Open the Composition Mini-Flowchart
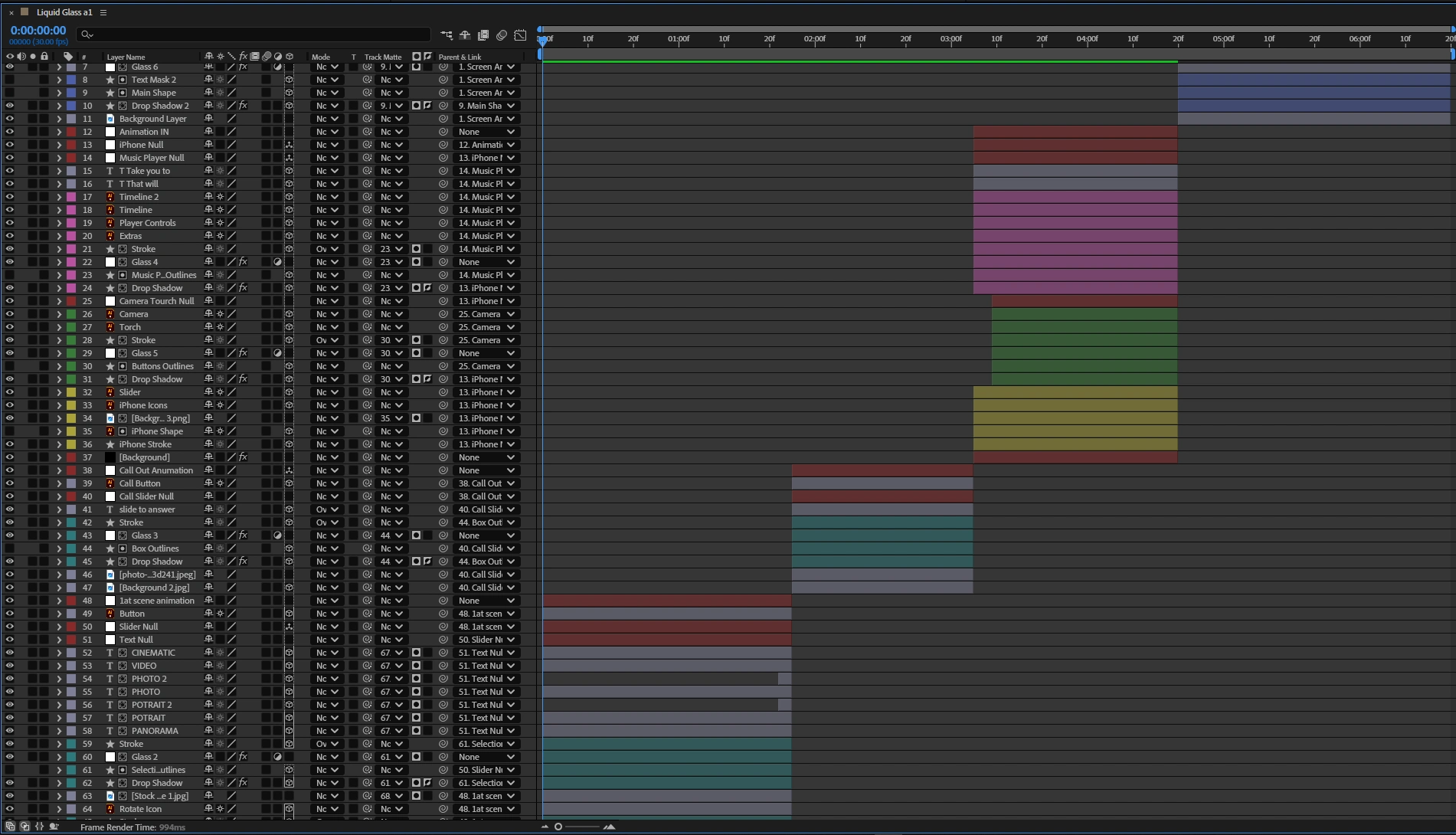1456x835 pixels. coord(447,35)
